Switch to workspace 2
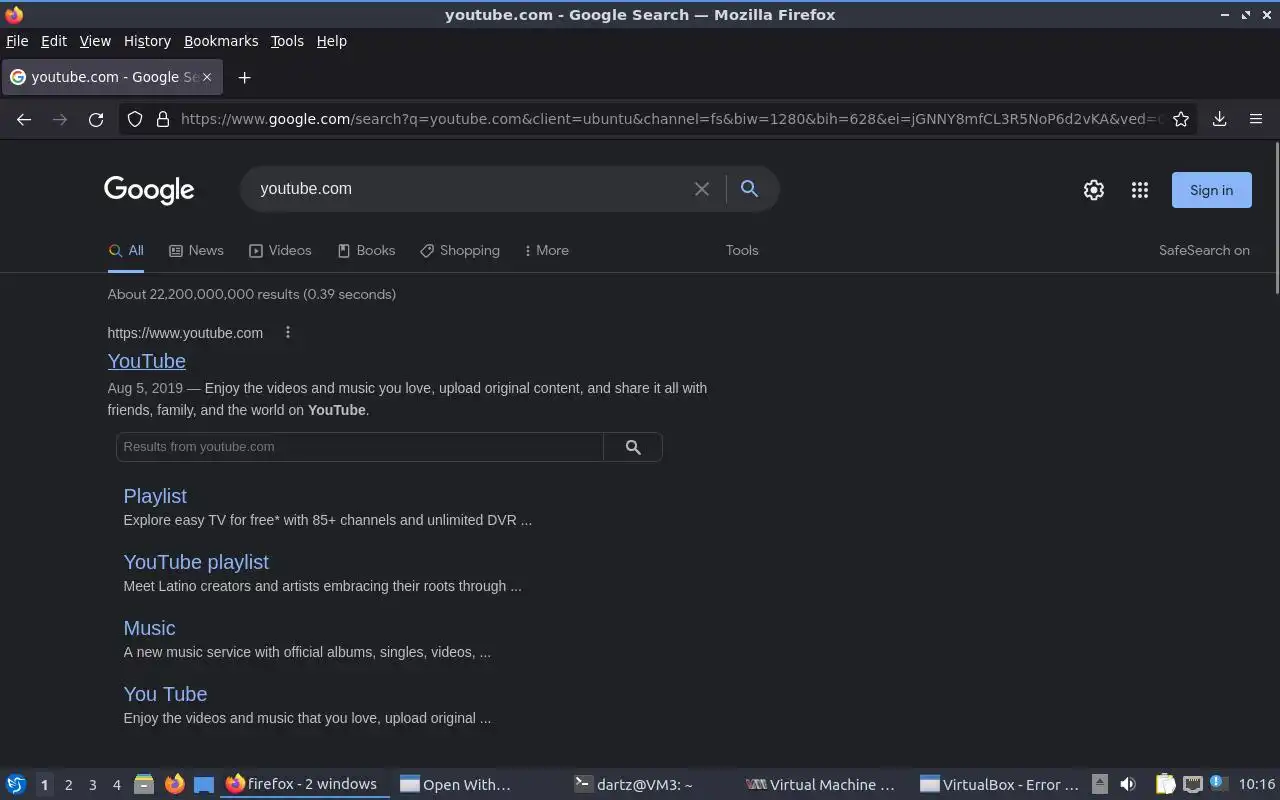 pyautogui.click(x=68, y=784)
